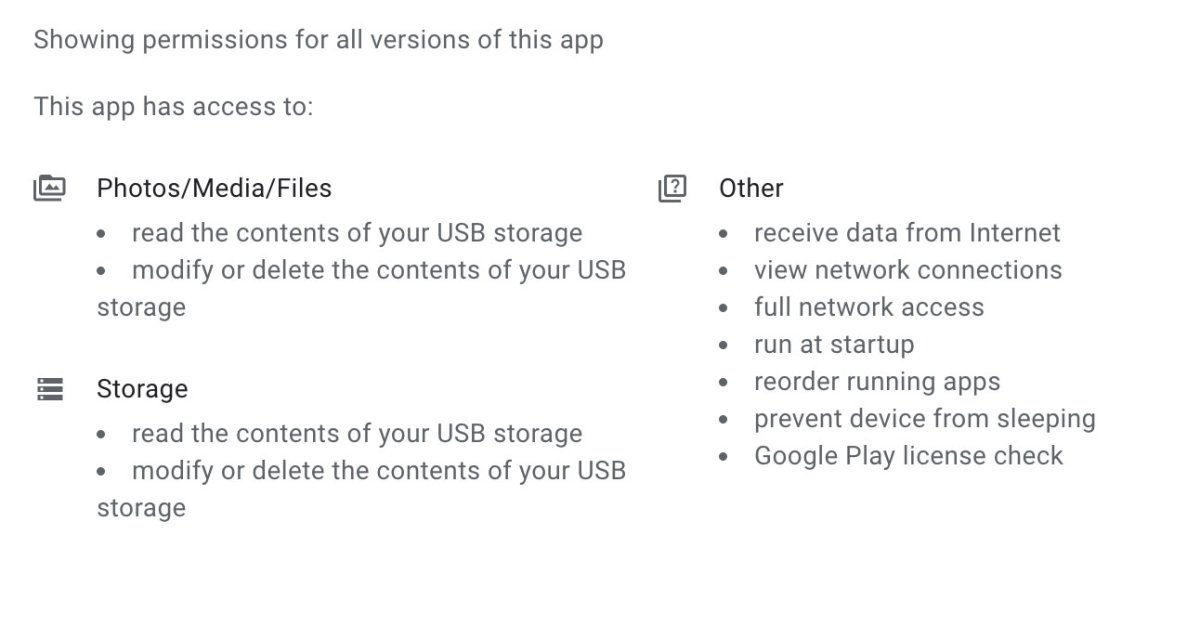
Task: Click the bullet beside 'full network access'
Action: 724,308
